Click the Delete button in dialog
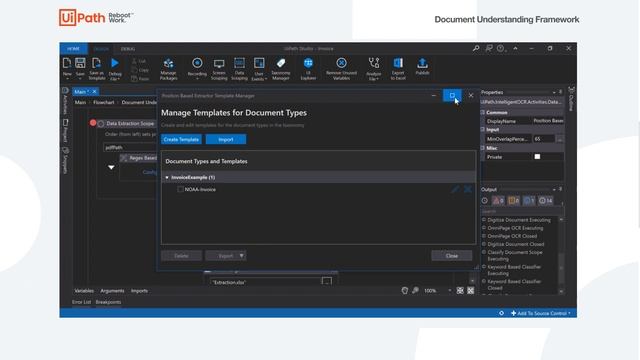The width and height of the screenshot is (640, 360). click(x=181, y=256)
